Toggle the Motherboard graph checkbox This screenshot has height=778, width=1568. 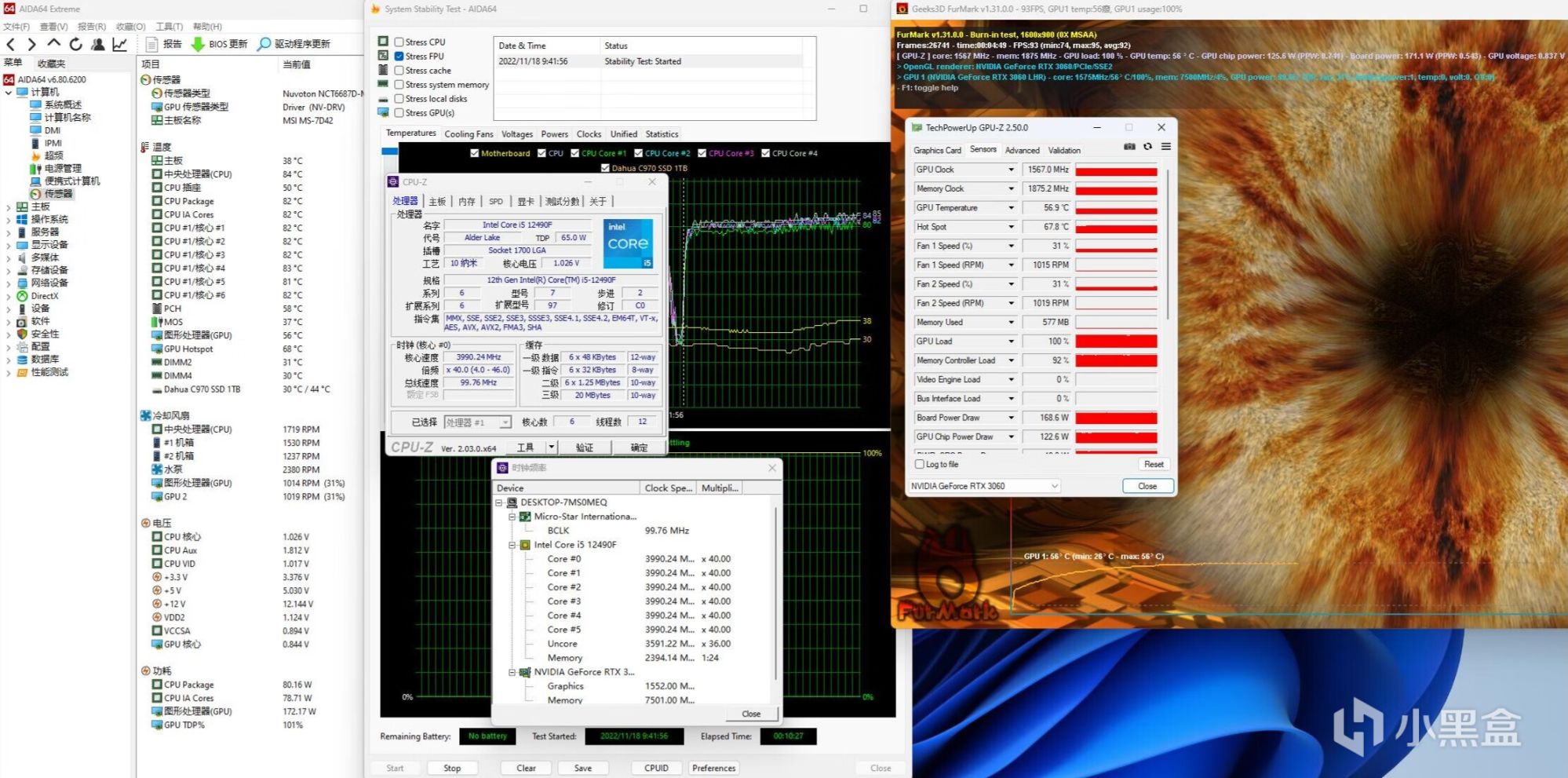pyautogui.click(x=474, y=153)
